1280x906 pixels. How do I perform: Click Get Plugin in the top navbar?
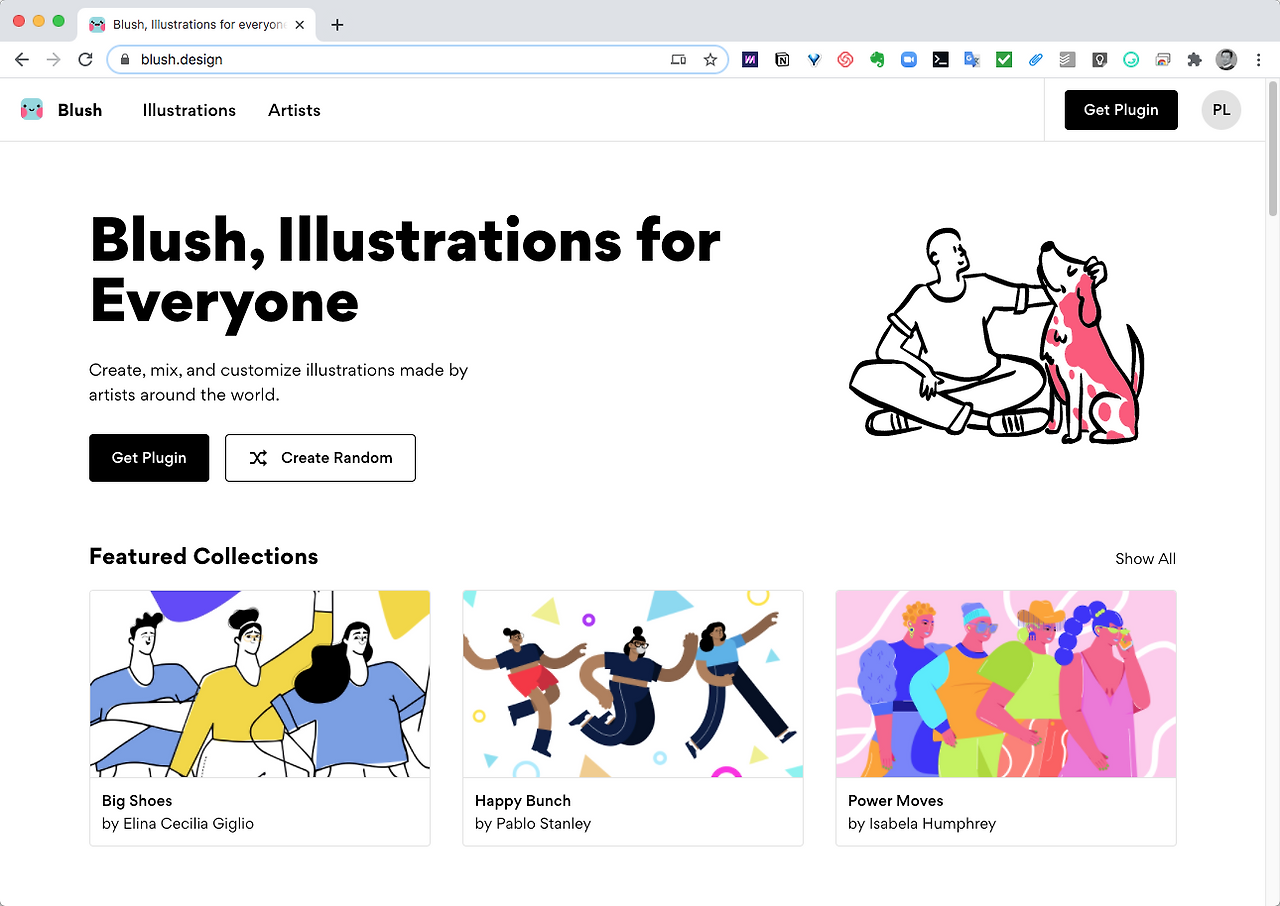(x=1121, y=110)
